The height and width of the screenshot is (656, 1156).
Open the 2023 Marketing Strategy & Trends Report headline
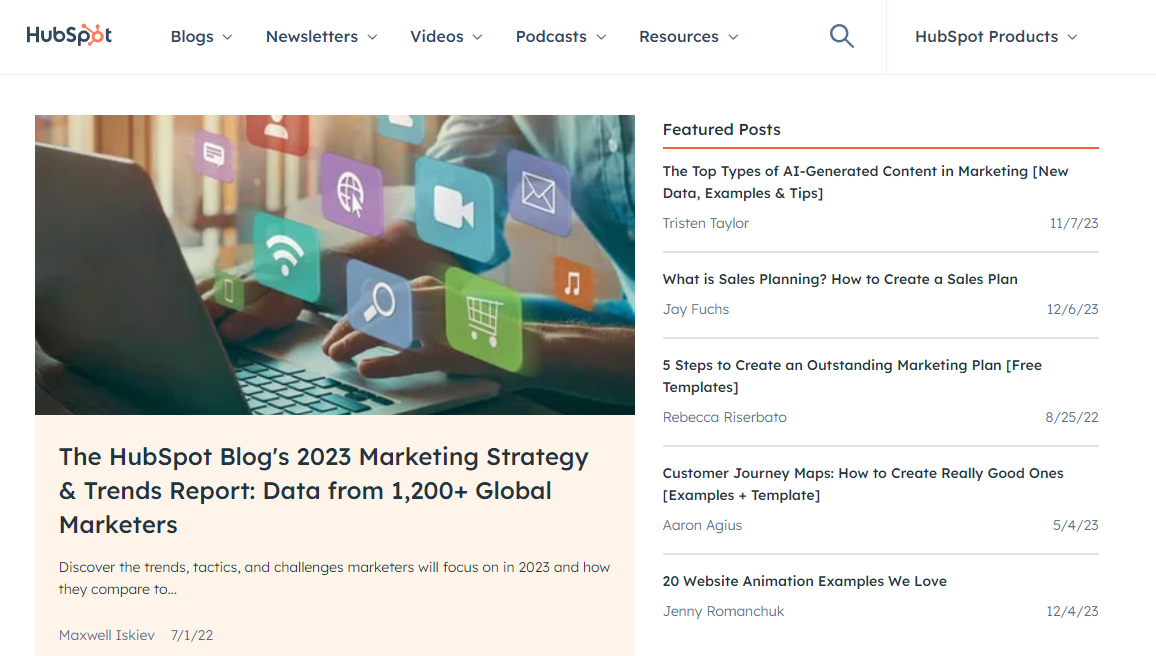(x=324, y=490)
